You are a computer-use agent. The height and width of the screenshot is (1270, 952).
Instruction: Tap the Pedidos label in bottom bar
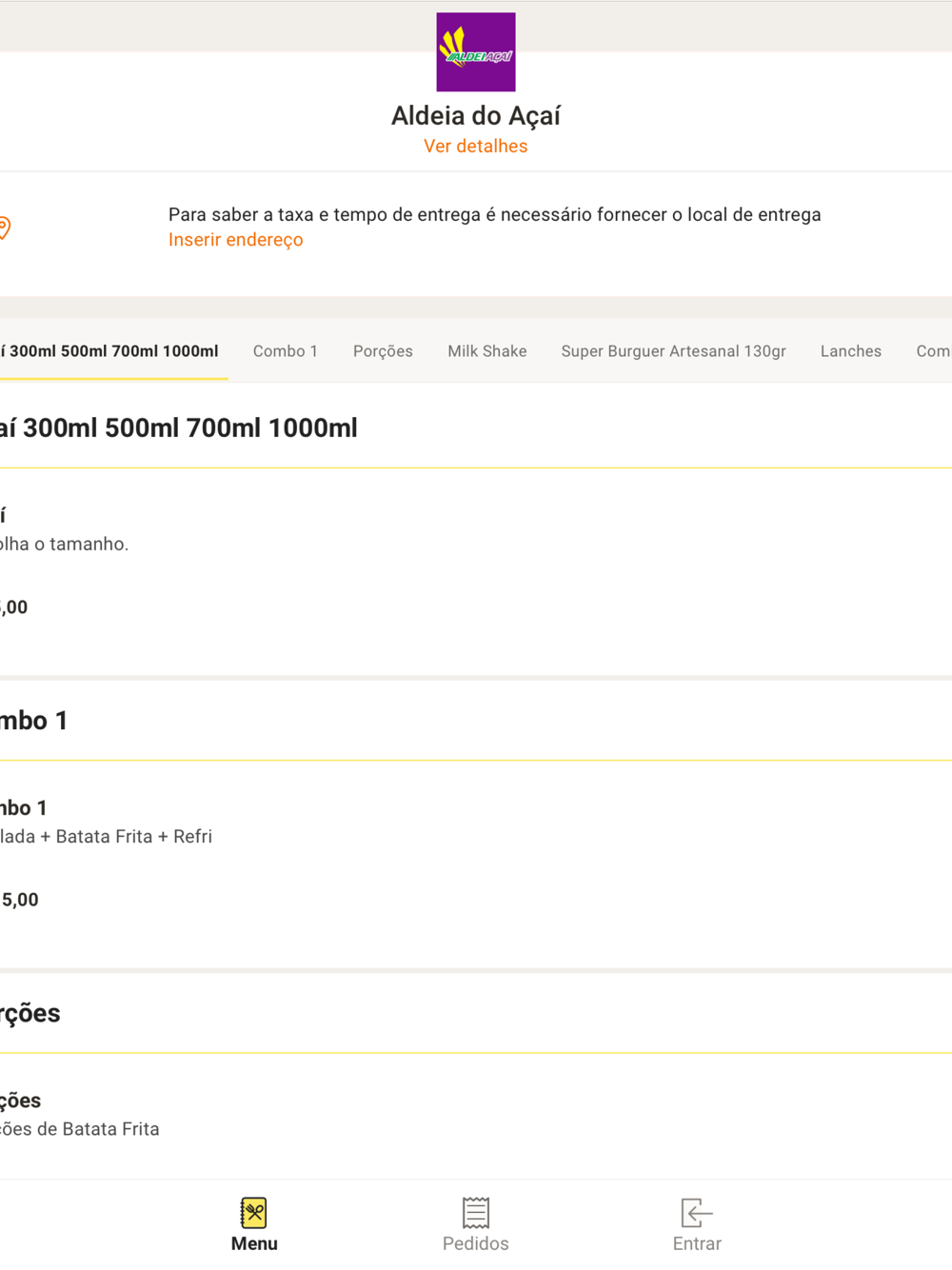476,1243
